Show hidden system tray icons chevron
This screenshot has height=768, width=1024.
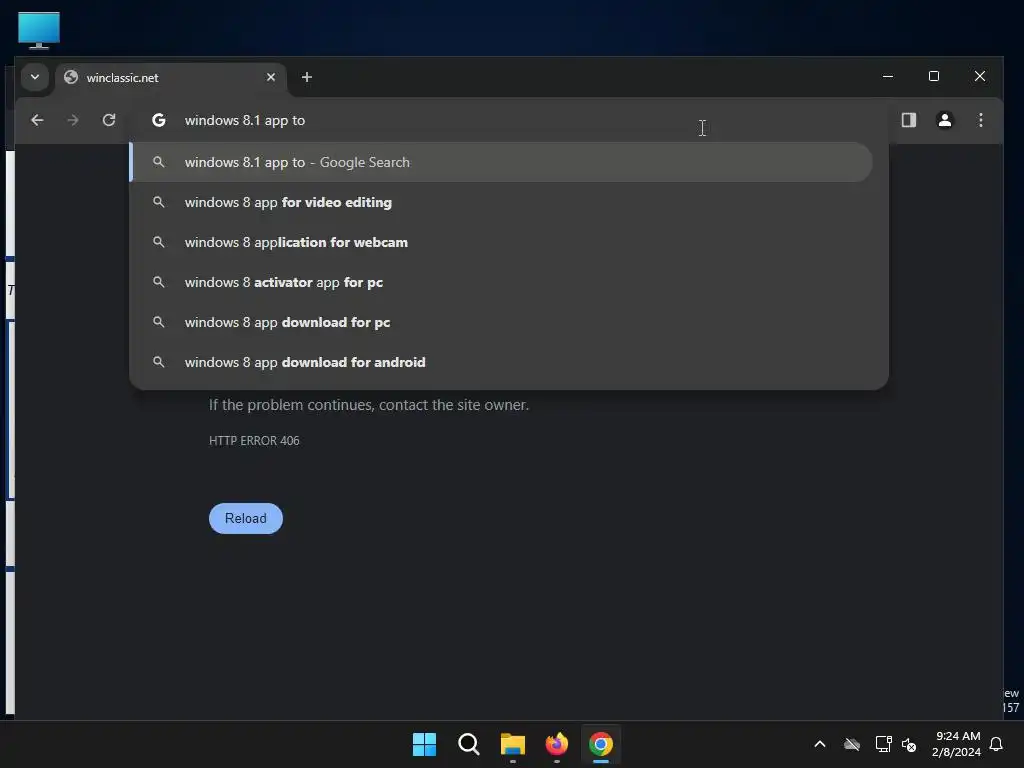pos(820,744)
